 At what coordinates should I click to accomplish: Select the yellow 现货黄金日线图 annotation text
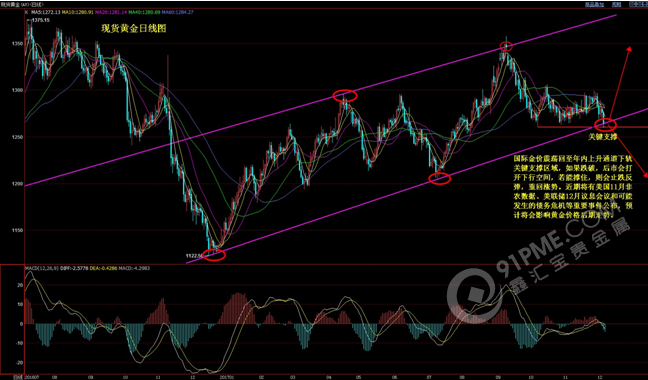click(134, 28)
